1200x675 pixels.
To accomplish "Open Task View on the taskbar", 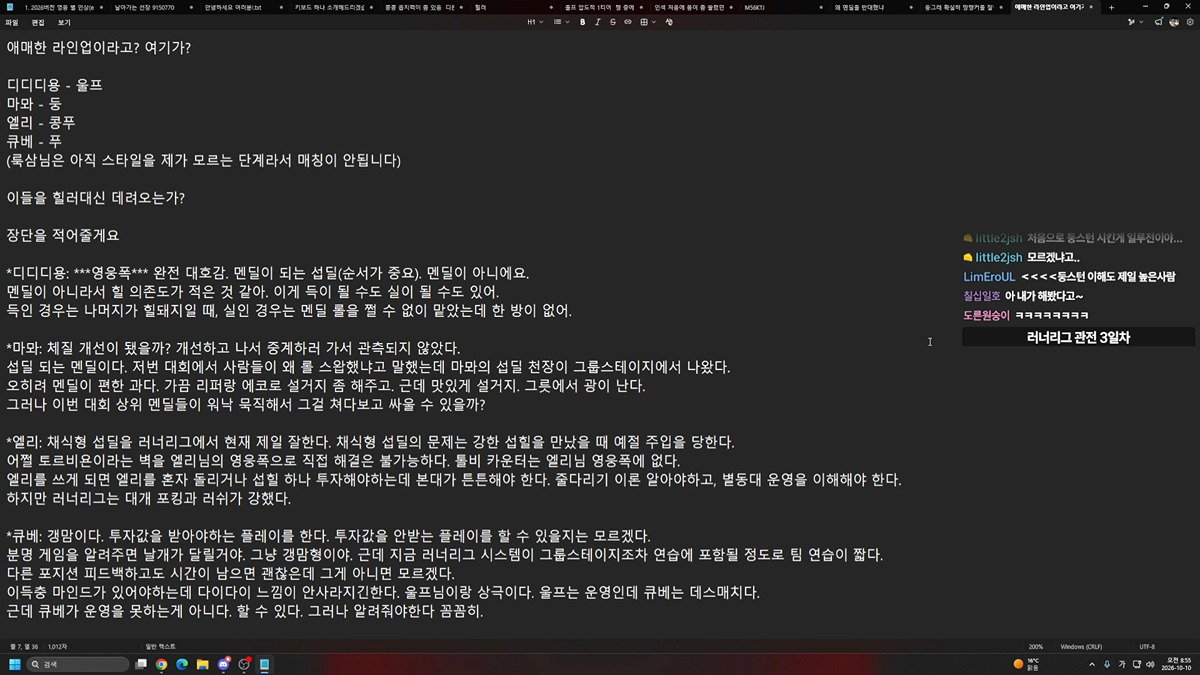I will coord(142,664).
